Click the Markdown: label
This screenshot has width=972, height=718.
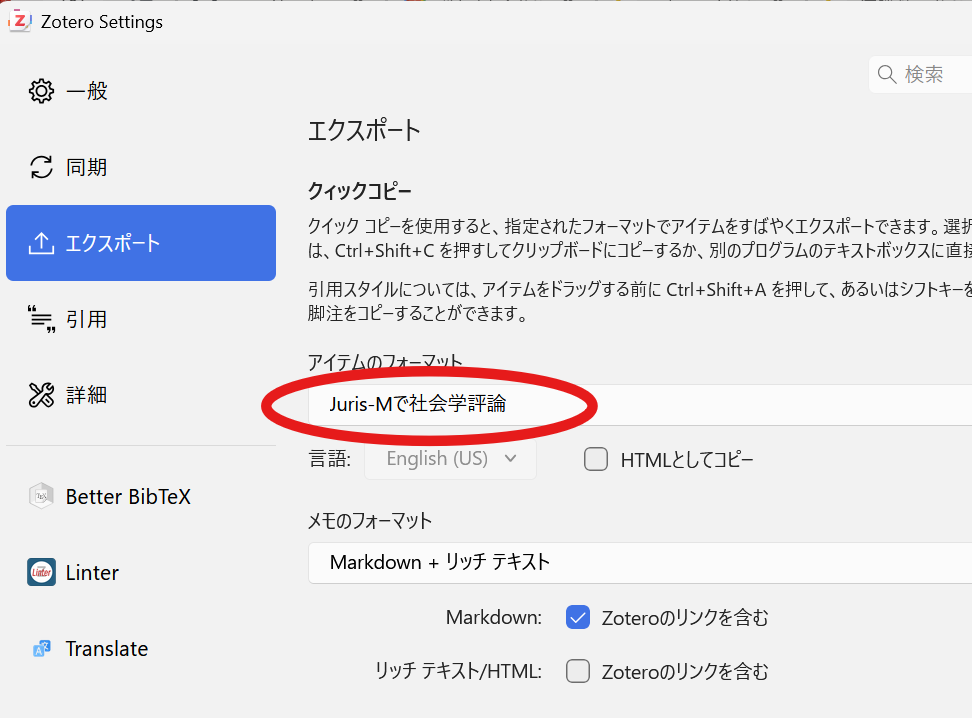[x=493, y=618]
